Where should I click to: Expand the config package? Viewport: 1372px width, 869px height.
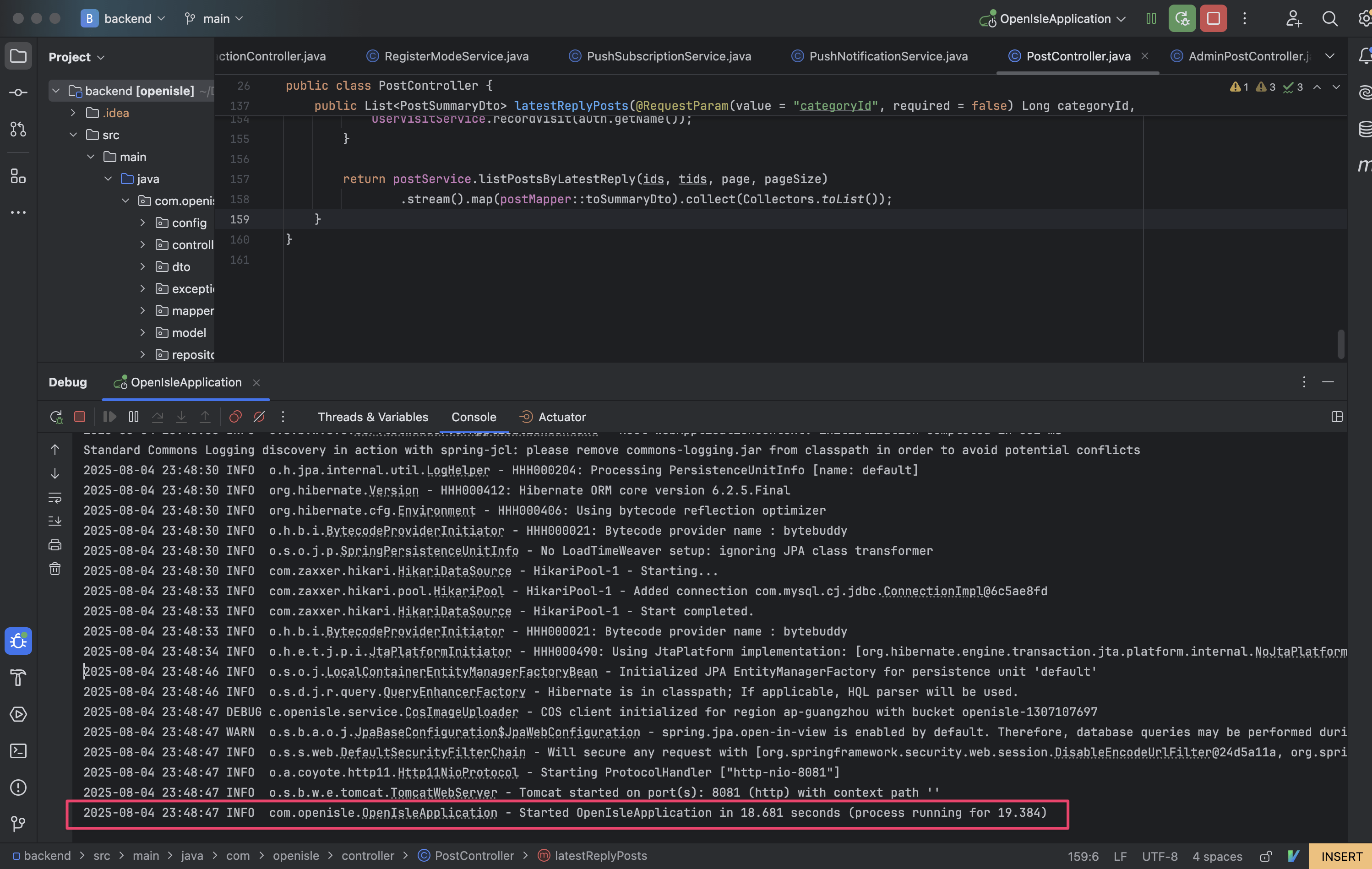(x=142, y=223)
